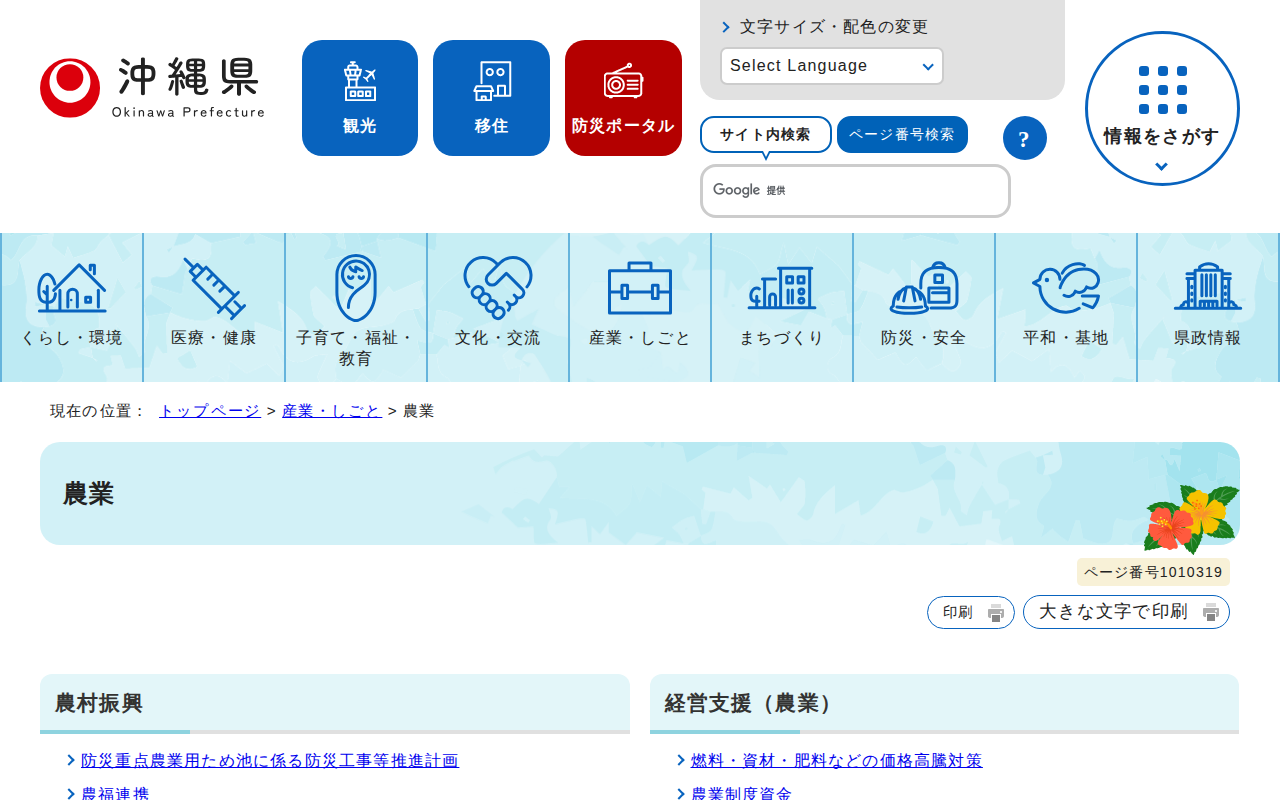1280x800 pixels.
Task: Click the Okinawa Prefecture logo
Action: [152, 87]
